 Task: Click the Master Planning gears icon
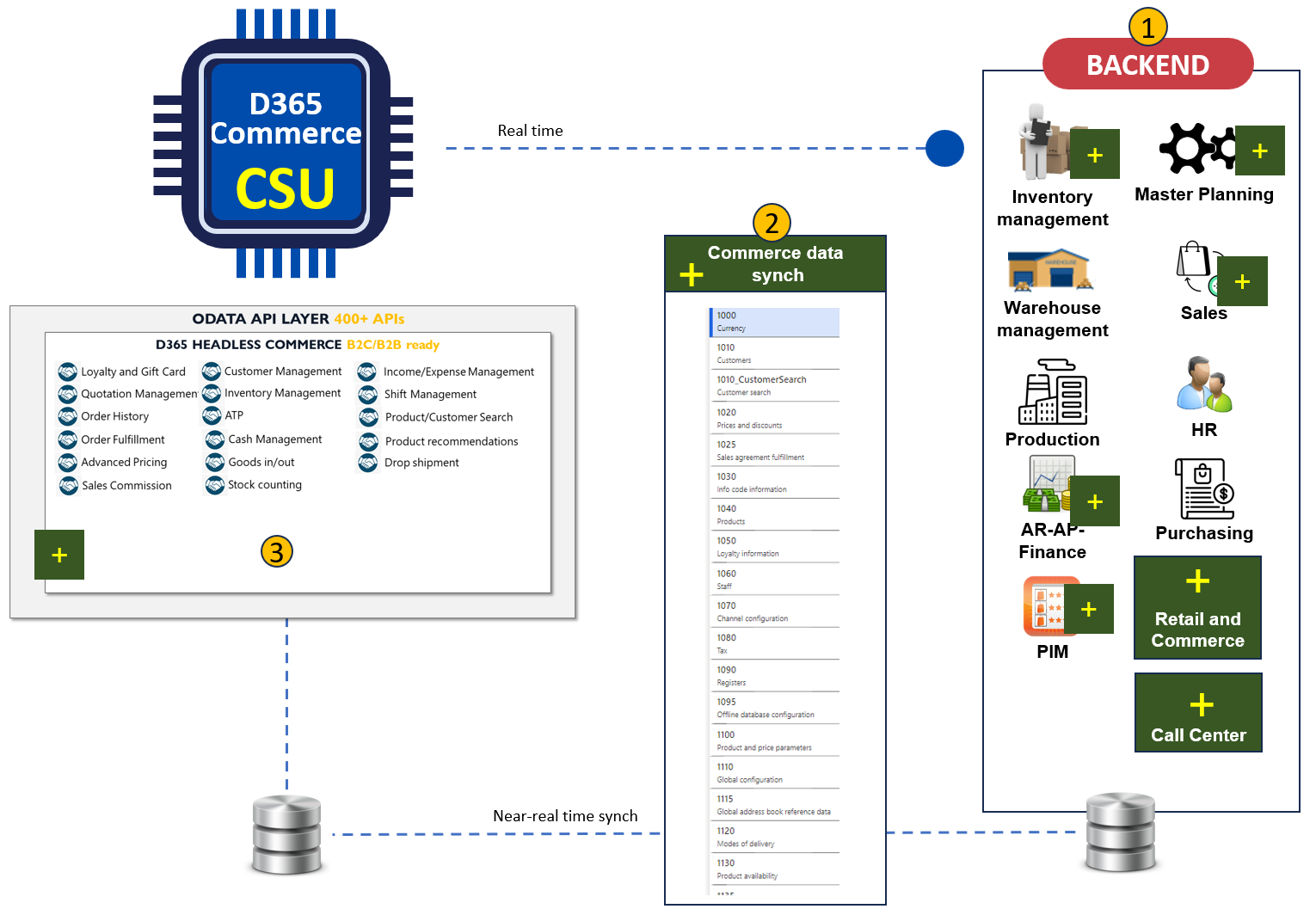click(1197, 148)
